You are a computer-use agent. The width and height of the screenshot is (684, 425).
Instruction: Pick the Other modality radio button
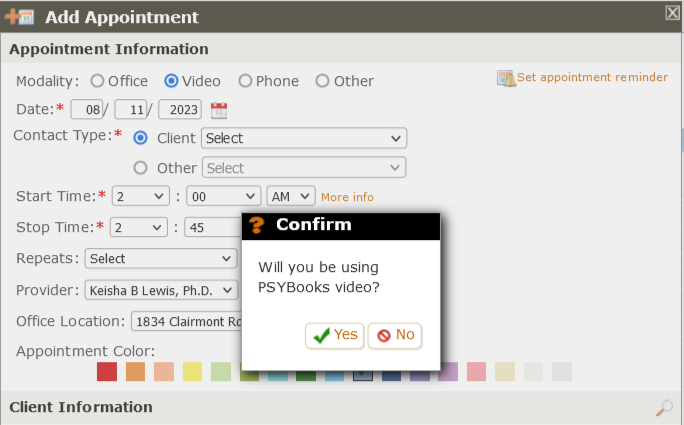(322, 81)
